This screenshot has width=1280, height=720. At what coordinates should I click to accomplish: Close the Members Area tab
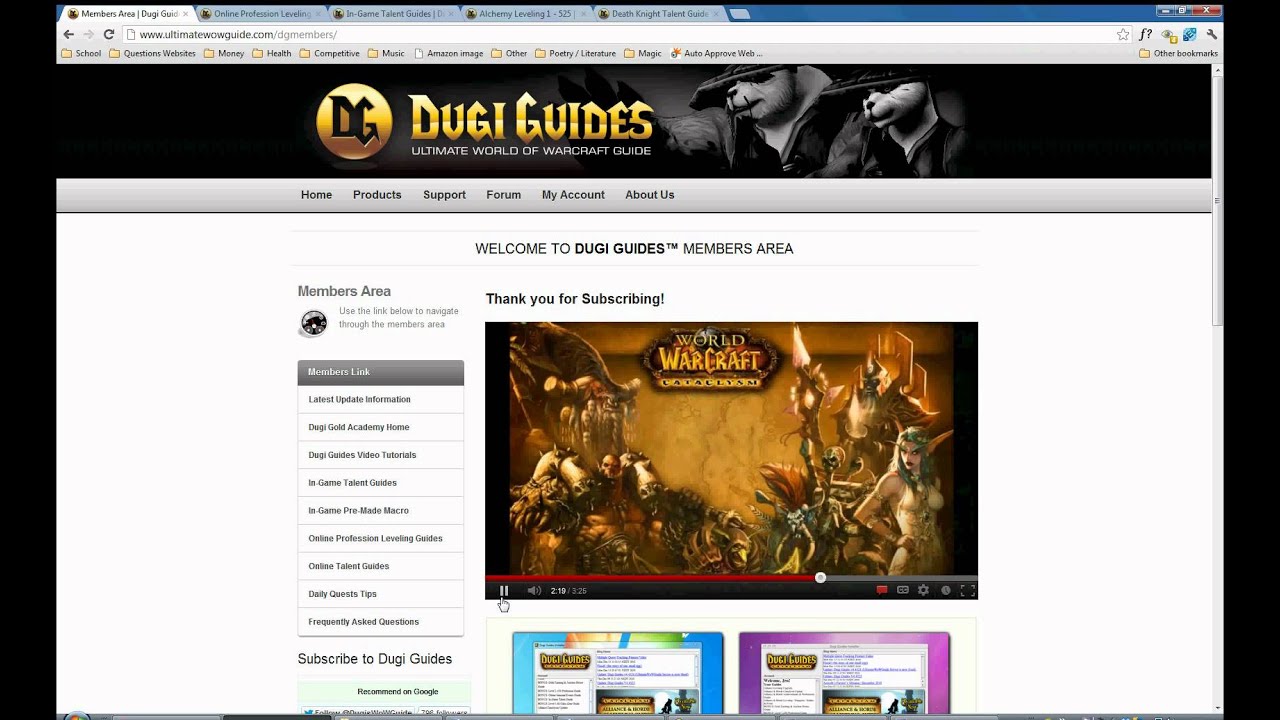point(185,14)
